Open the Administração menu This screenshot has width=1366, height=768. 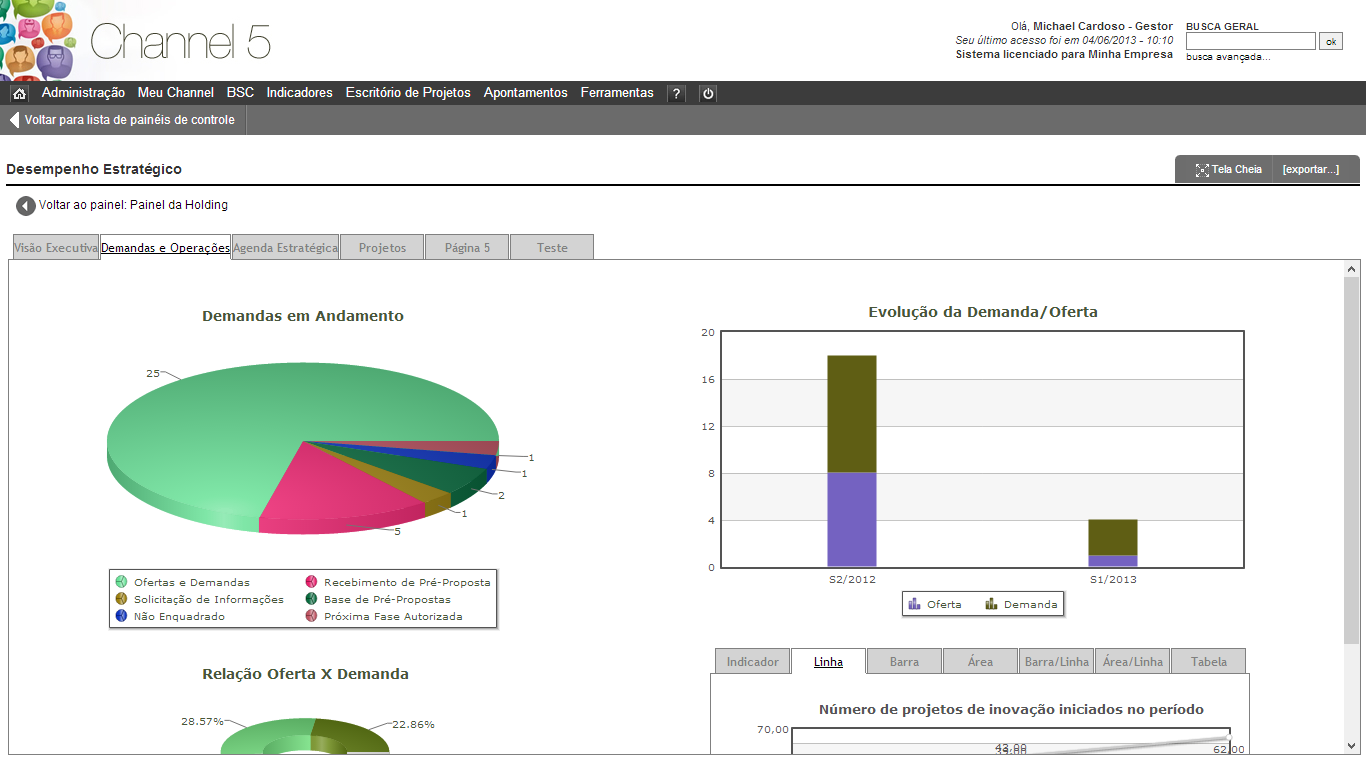[x=83, y=93]
